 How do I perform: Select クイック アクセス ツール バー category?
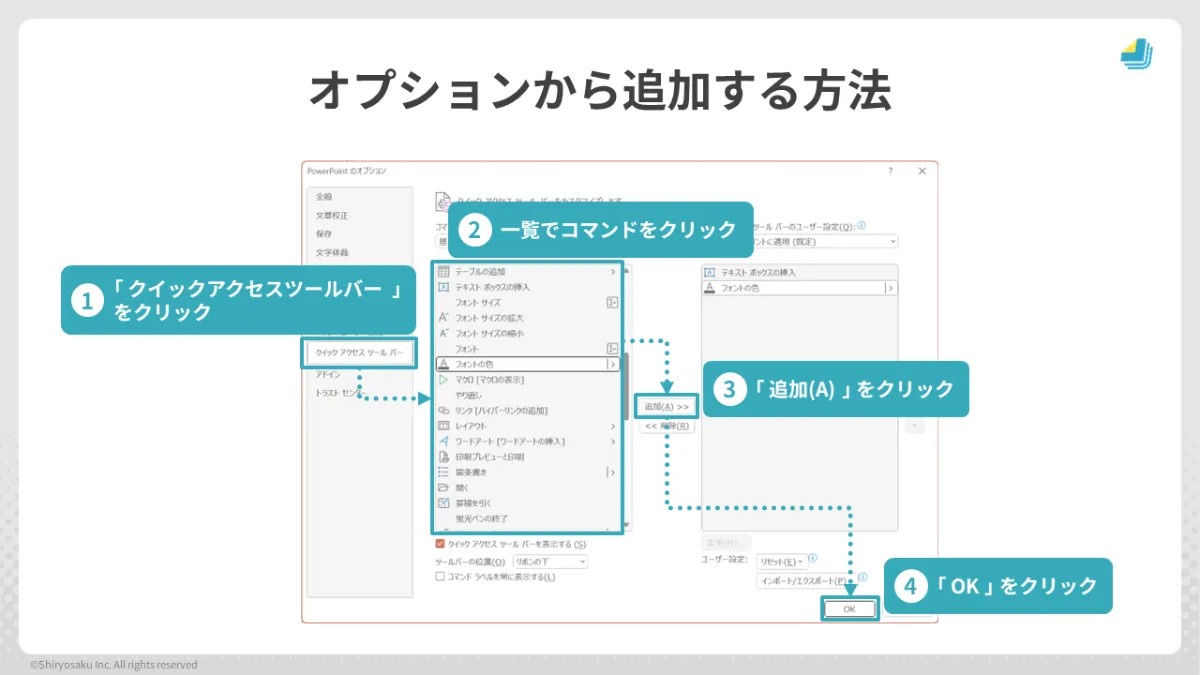pos(358,353)
